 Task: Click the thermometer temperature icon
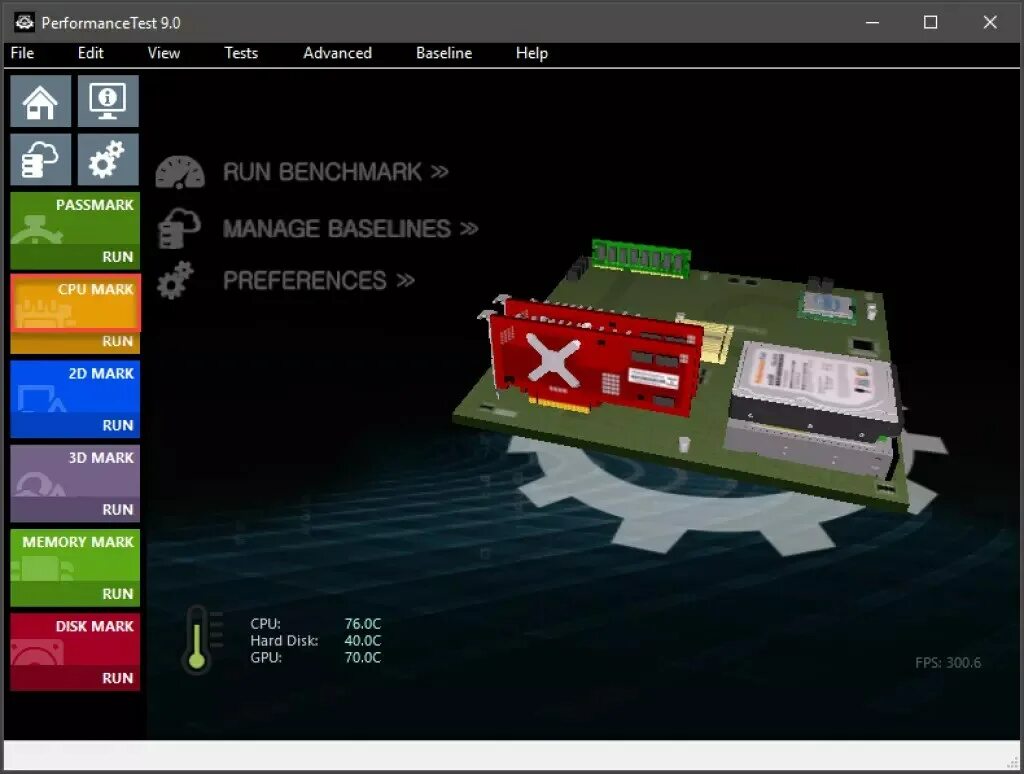(197, 639)
